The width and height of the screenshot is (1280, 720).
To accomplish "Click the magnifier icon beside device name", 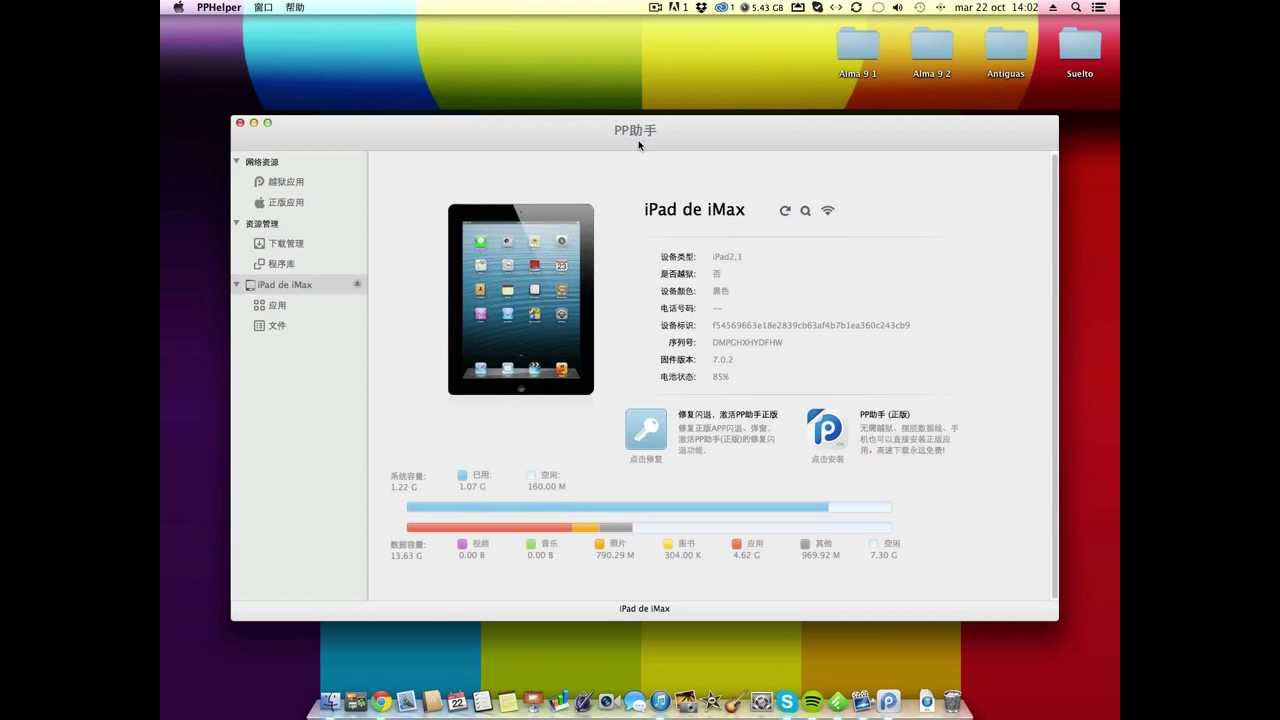I will click(805, 211).
